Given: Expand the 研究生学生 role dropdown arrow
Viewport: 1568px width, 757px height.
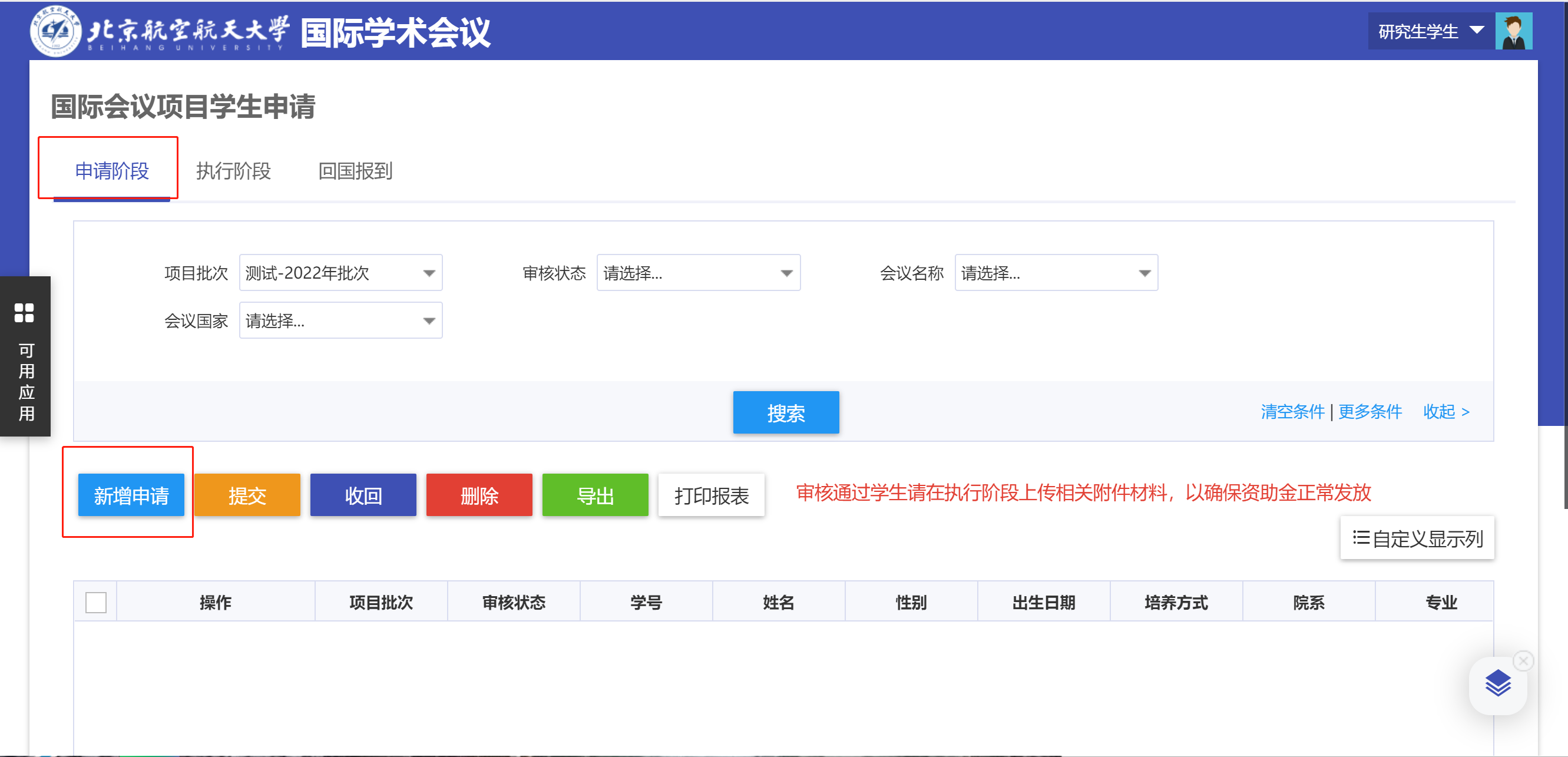Looking at the screenshot, I should tap(1477, 31).
